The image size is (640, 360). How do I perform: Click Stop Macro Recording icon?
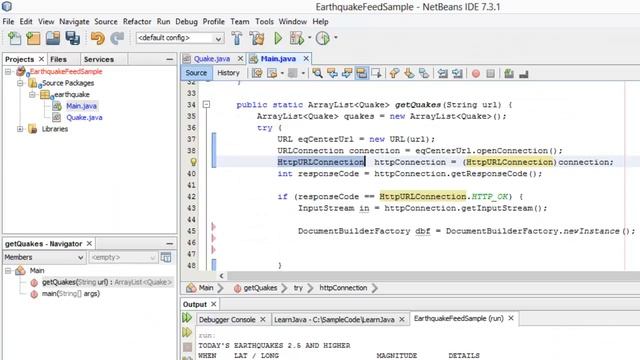tap(491, 74)
